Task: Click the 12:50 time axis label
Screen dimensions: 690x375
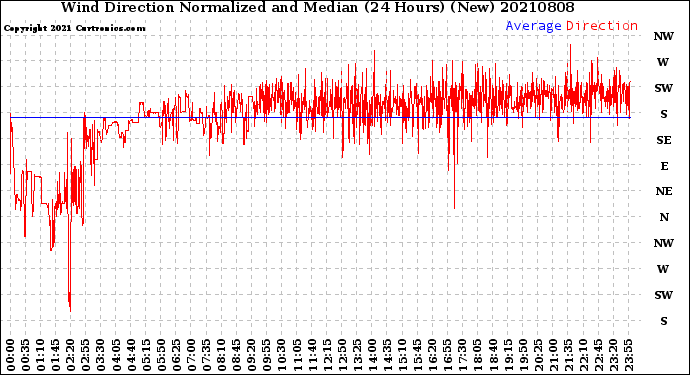Action: [x=342, y=355]
